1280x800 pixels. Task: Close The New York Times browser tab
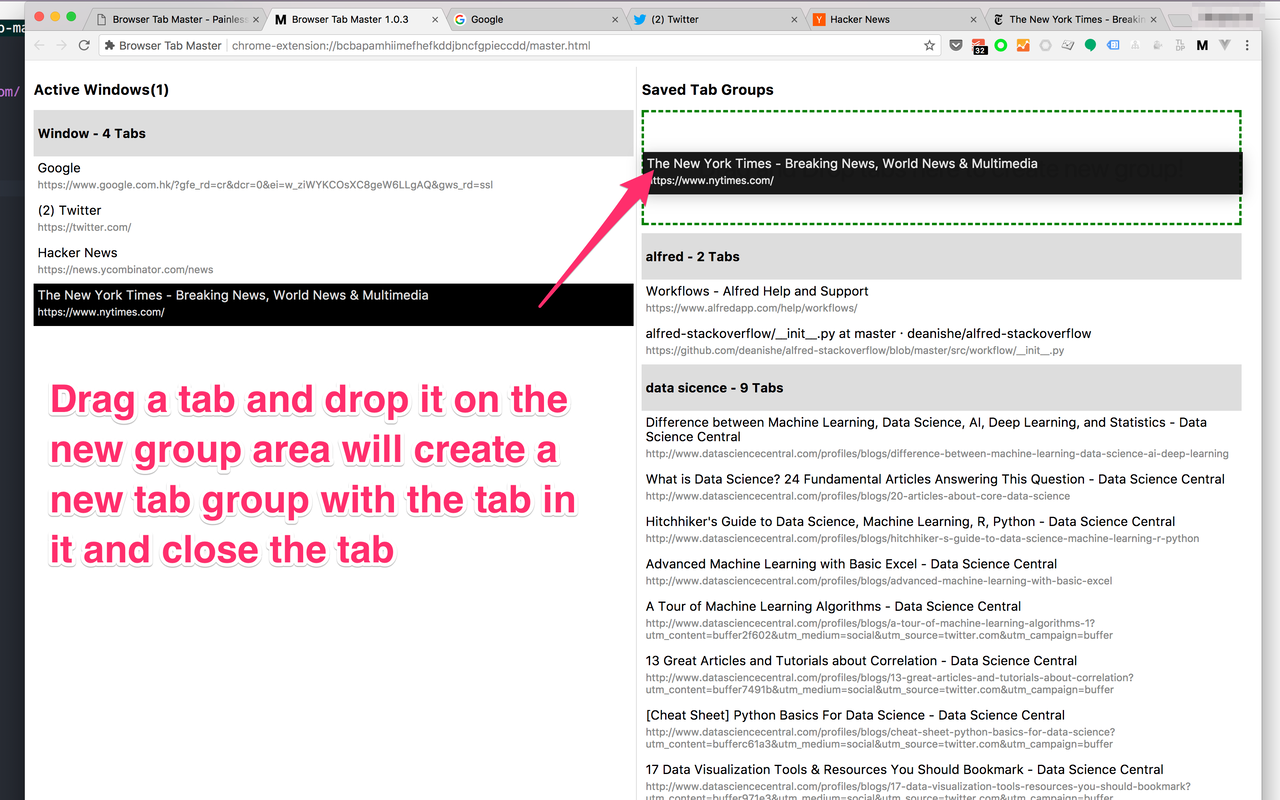[x=1152, y=19]
